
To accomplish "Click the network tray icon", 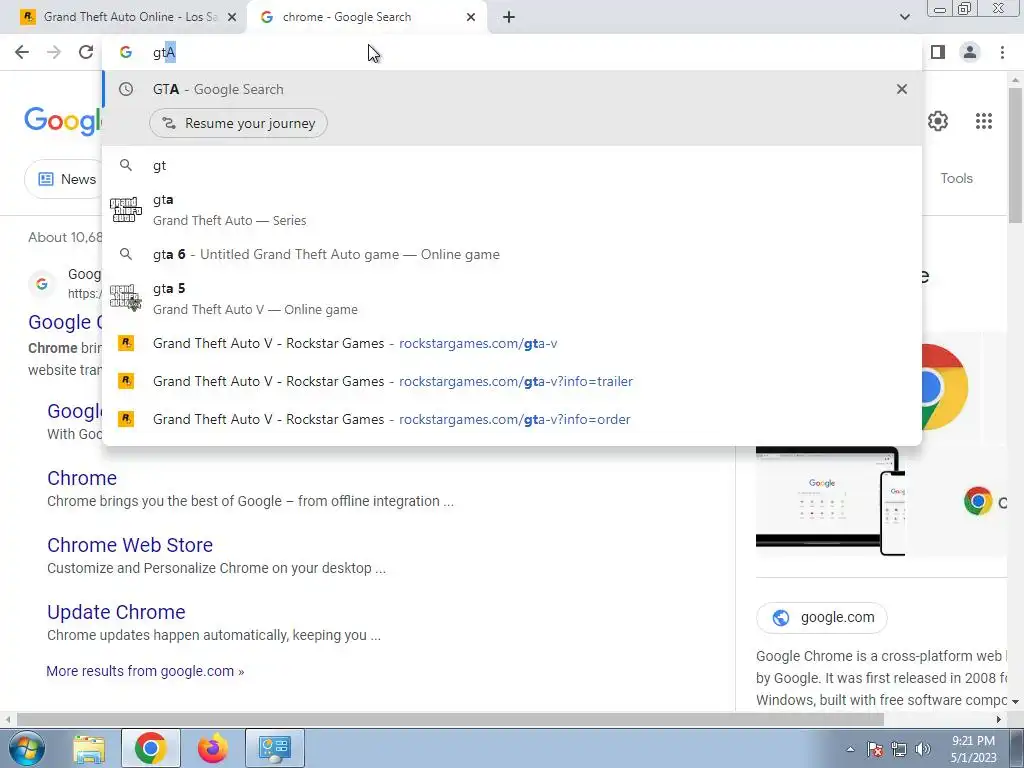I will (899, 749).
